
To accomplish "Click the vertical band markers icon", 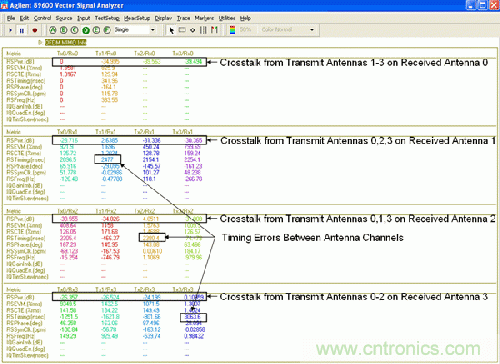I will [203, 30].
